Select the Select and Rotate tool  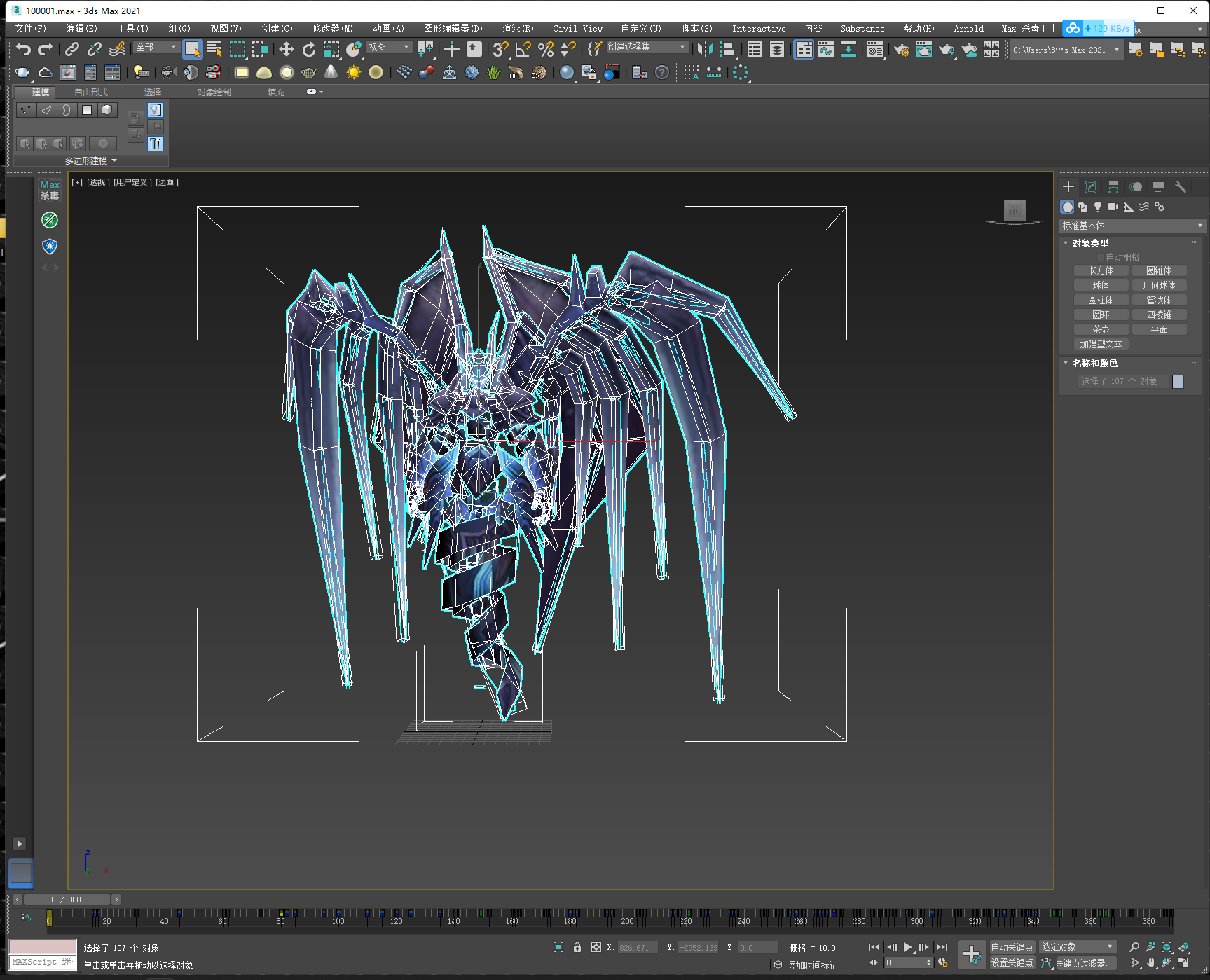(308, 49)
